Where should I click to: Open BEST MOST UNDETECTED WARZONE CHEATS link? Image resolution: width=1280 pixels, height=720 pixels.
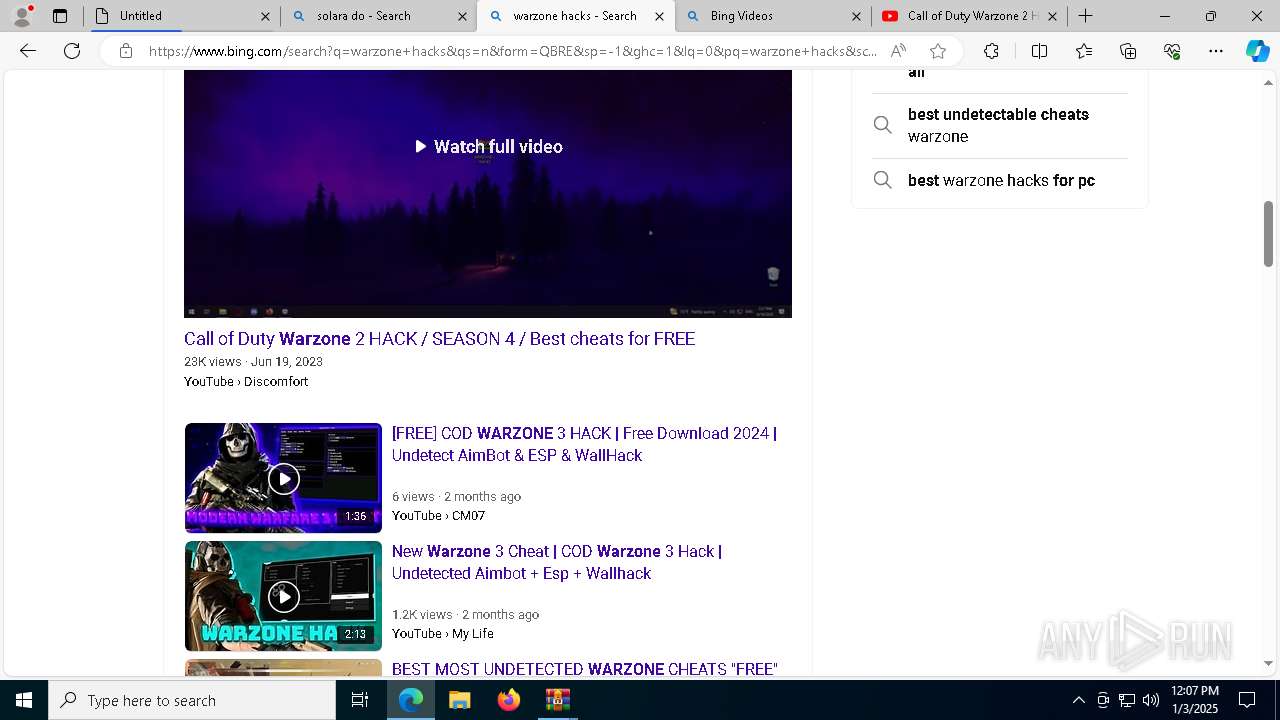[584, 669]
